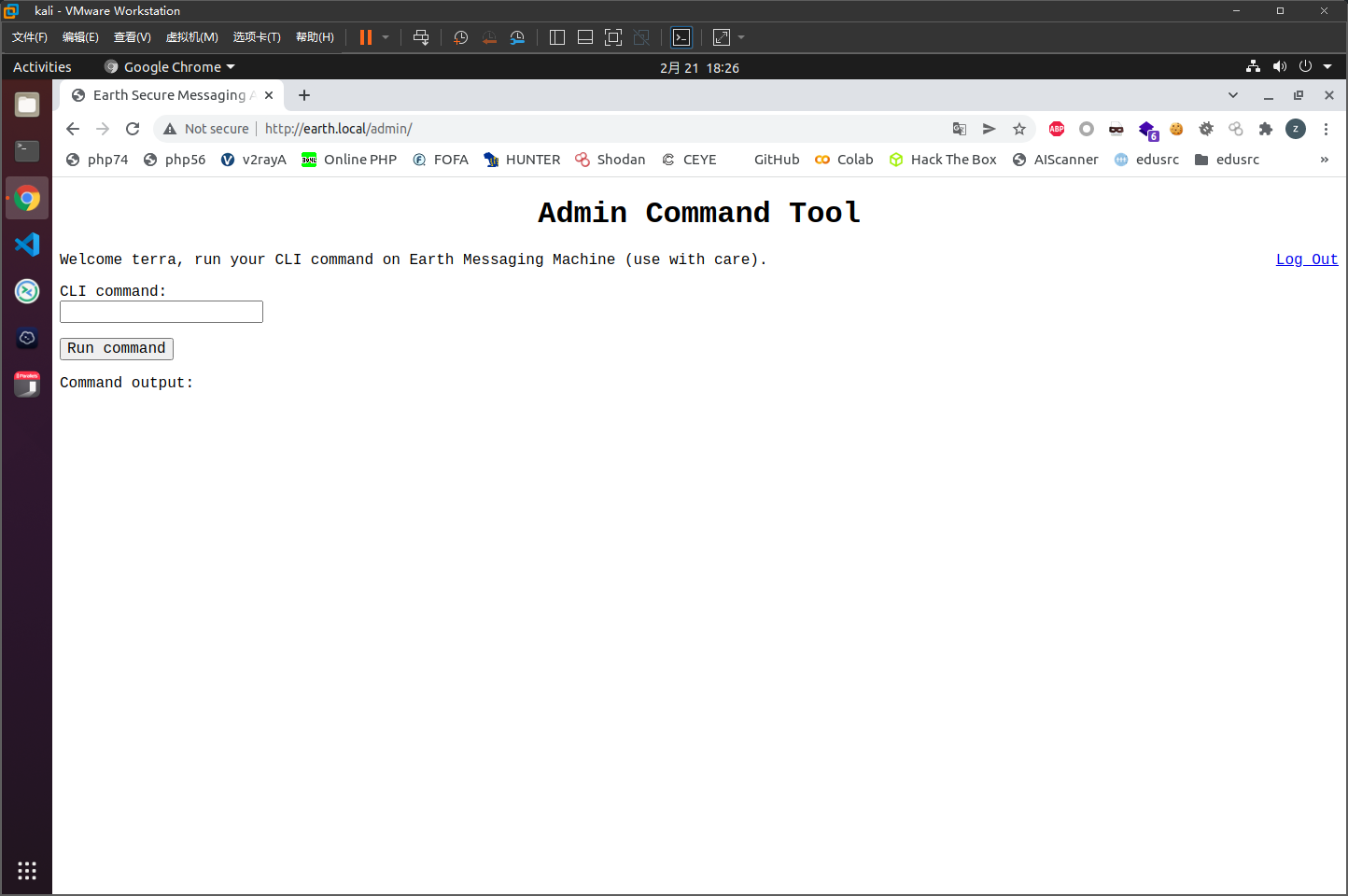Enter VMware full screen mode
The width and height of the screenshot is (1348, 896).
[x=613, y=37]
